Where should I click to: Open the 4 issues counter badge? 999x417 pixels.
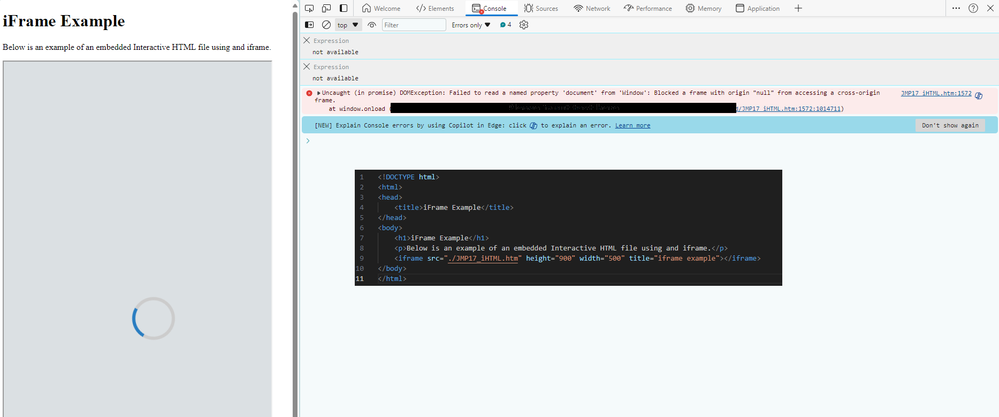pyautogui.click(x=506, y=25)
